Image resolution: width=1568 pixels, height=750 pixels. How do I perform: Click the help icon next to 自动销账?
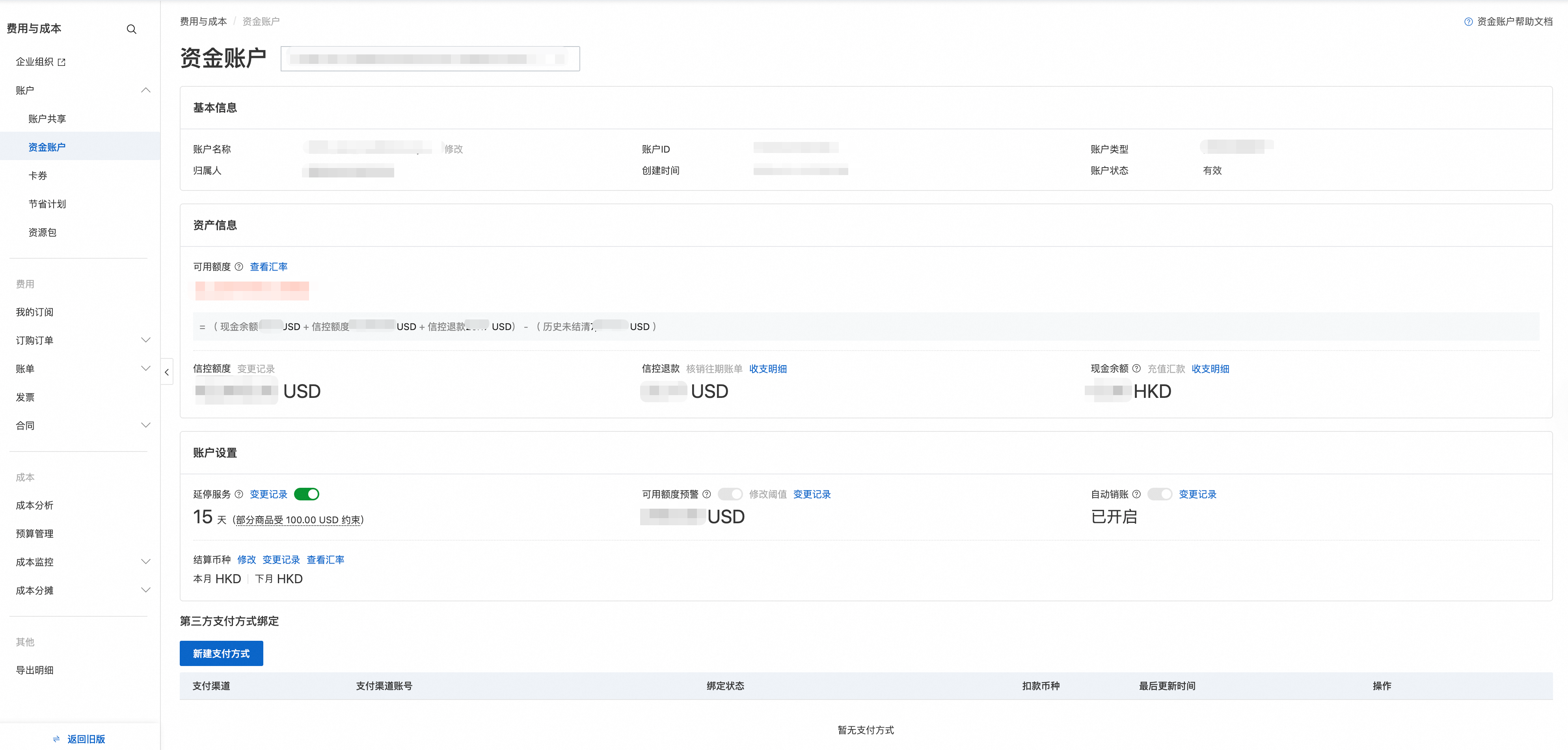[x=1136, y=494]
